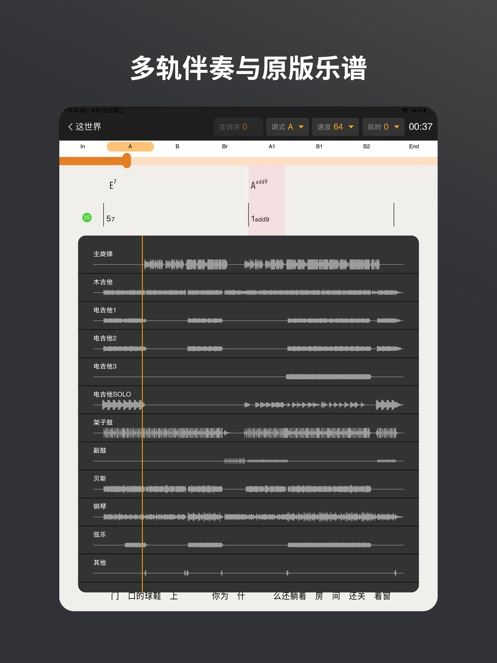Toggle the 主旋律 melody track
Viewport: 497px width, 663px height.
tap(248, 260)
